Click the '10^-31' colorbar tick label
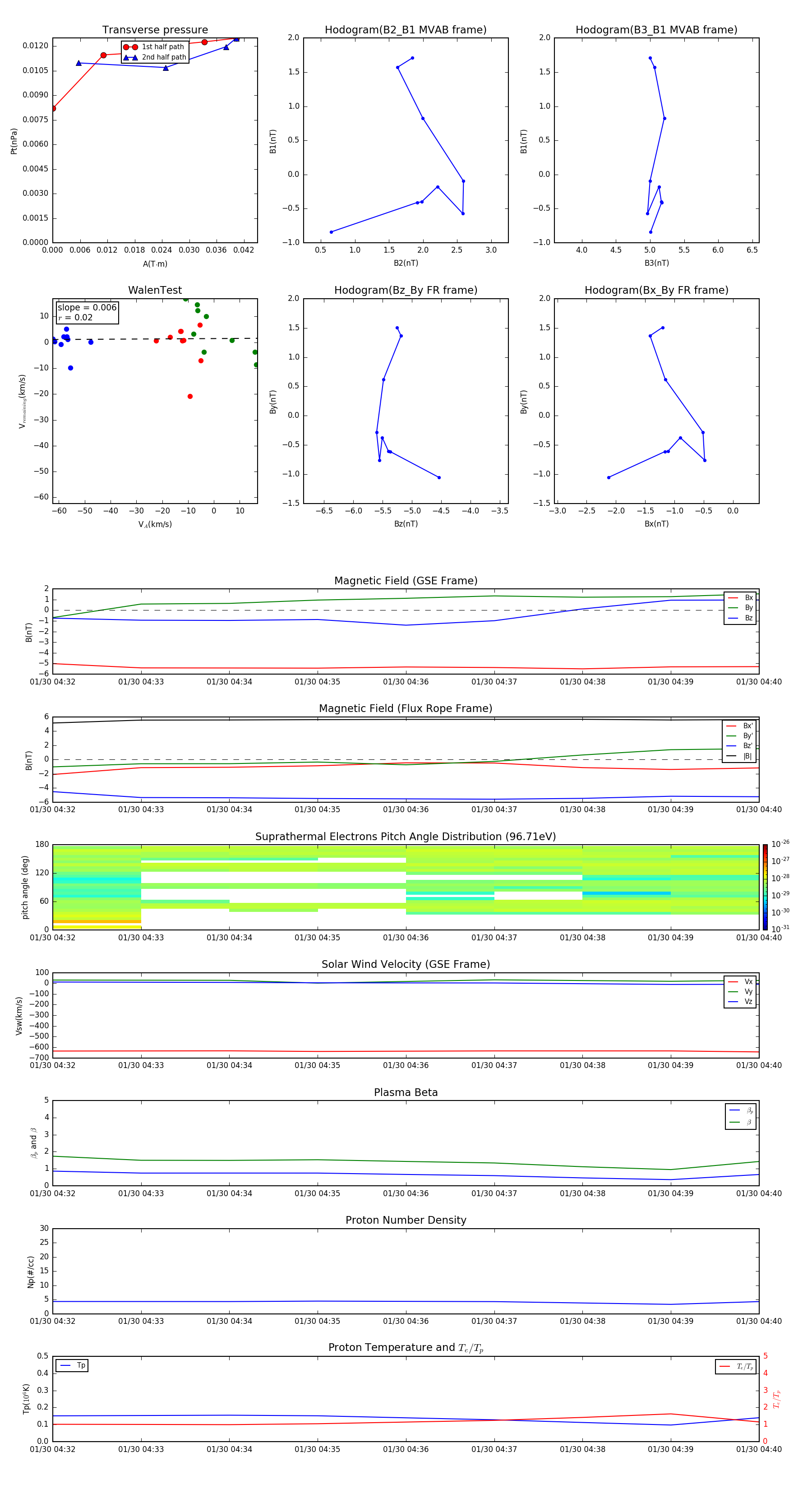 click(x=780, y=929)
